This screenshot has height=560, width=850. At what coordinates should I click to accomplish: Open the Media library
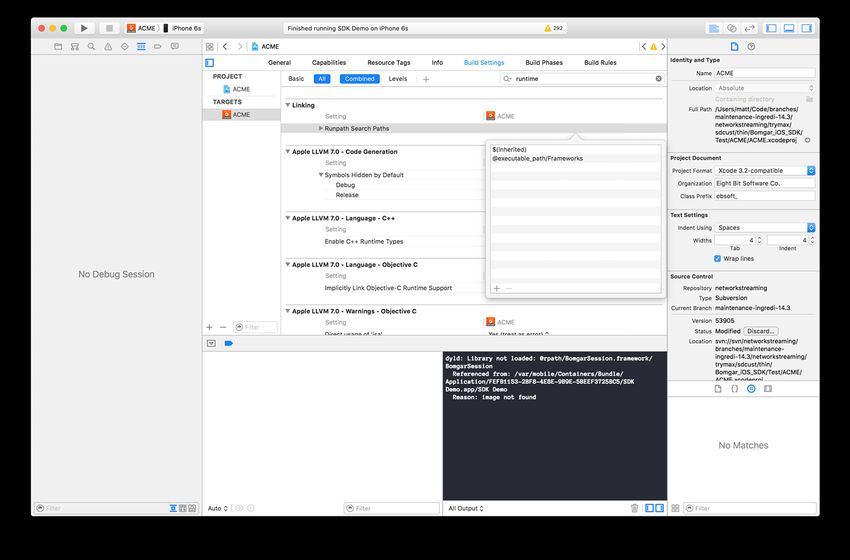tap(768, 389)
